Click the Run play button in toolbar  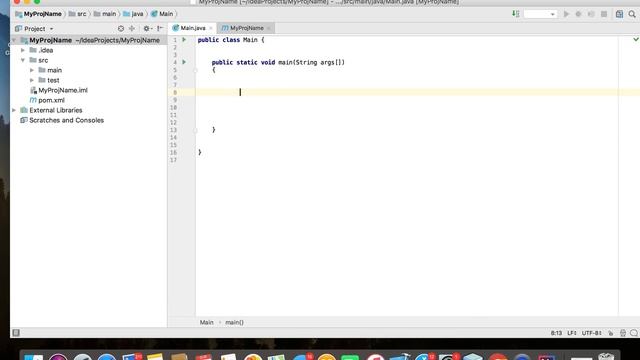[566, 14]
